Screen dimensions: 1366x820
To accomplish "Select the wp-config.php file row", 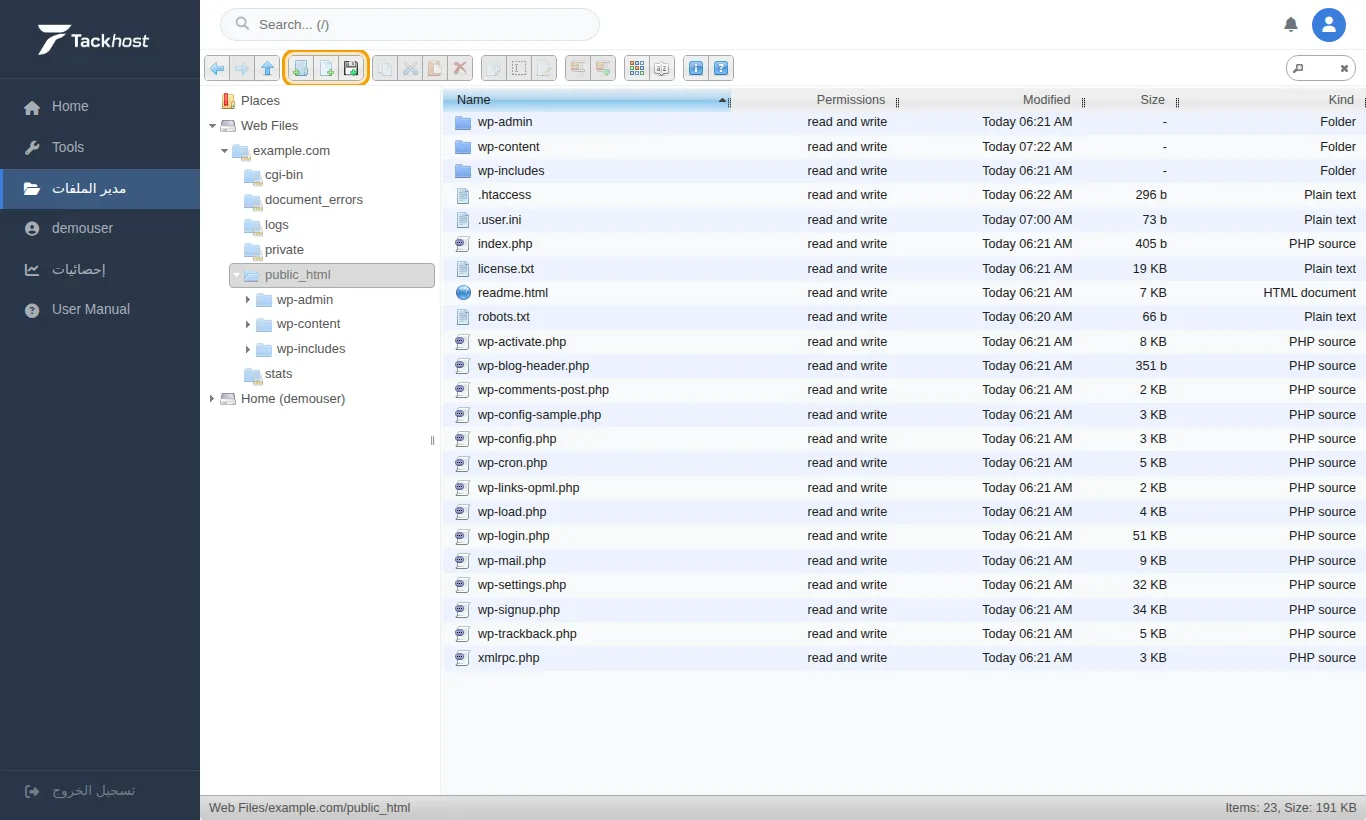I will tap(904, 439).
